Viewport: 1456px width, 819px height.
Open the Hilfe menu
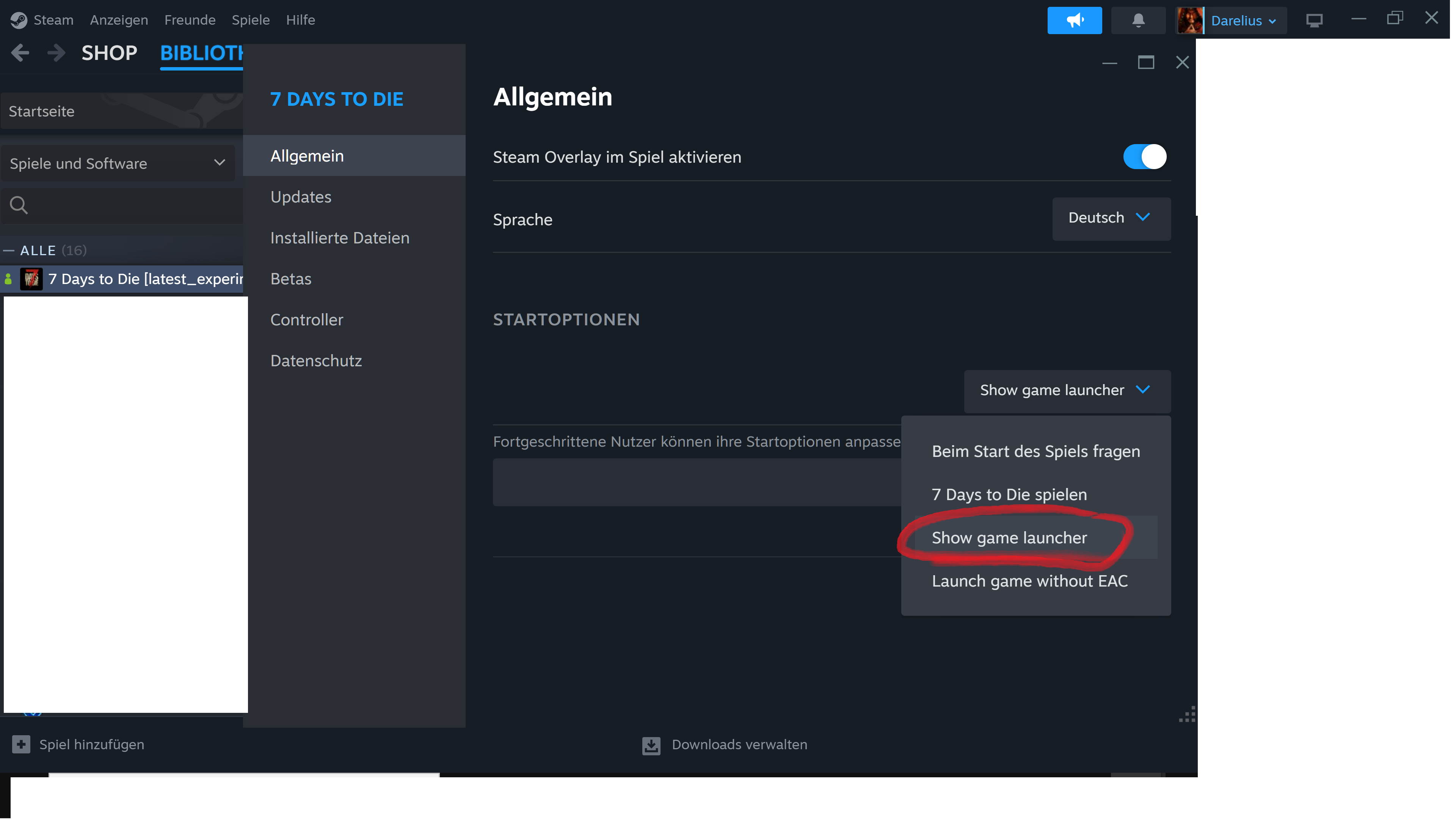(300, 20)
